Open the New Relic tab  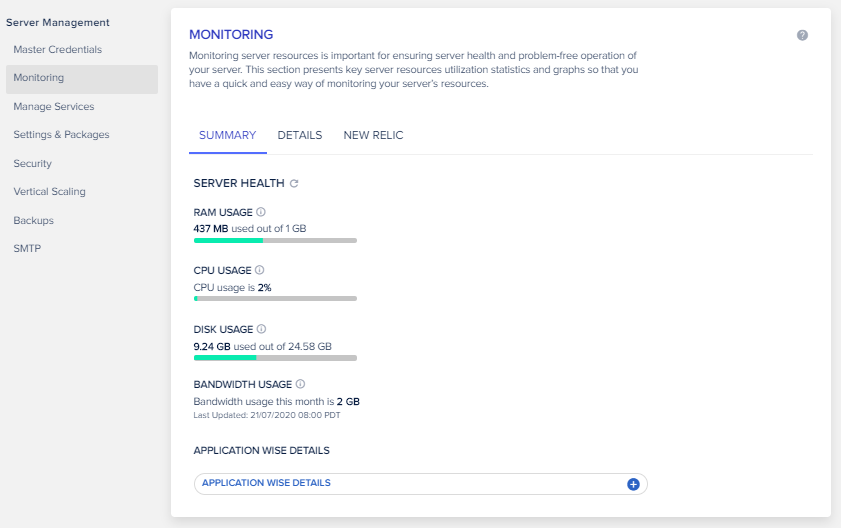tap(373, 135)
